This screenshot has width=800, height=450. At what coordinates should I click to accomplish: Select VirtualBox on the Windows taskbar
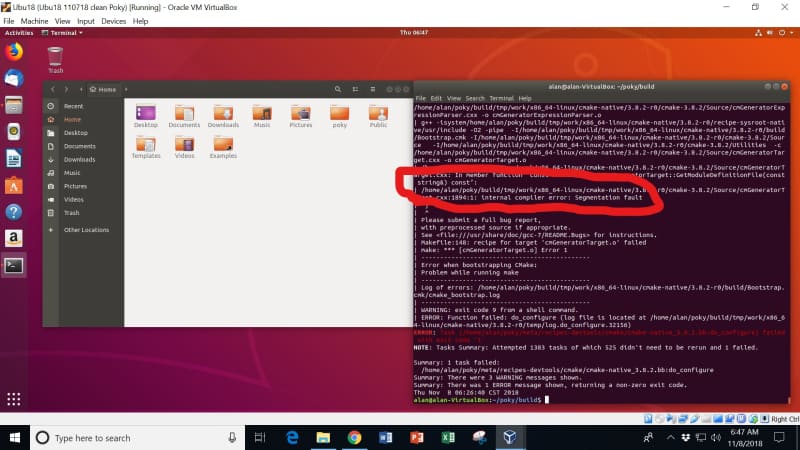510,438
